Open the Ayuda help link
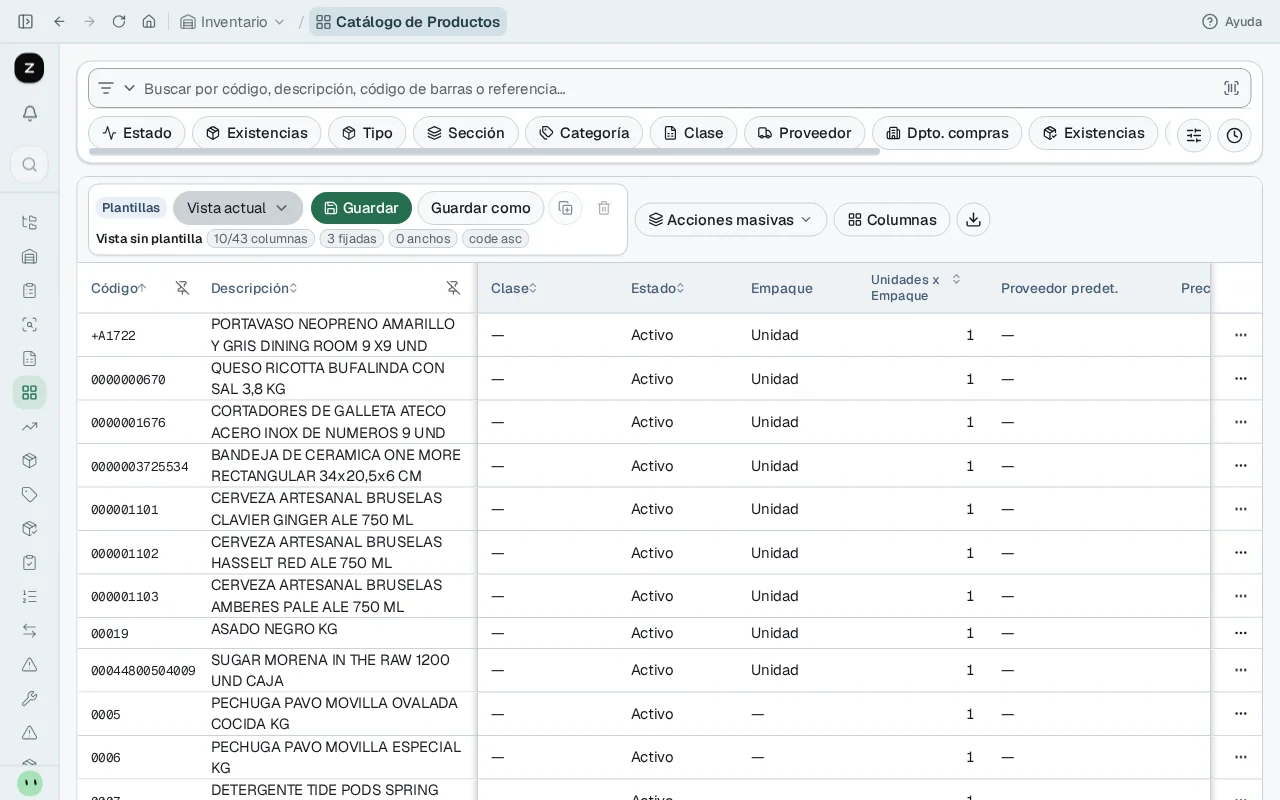1280x800 pixels. point(1232,22)
